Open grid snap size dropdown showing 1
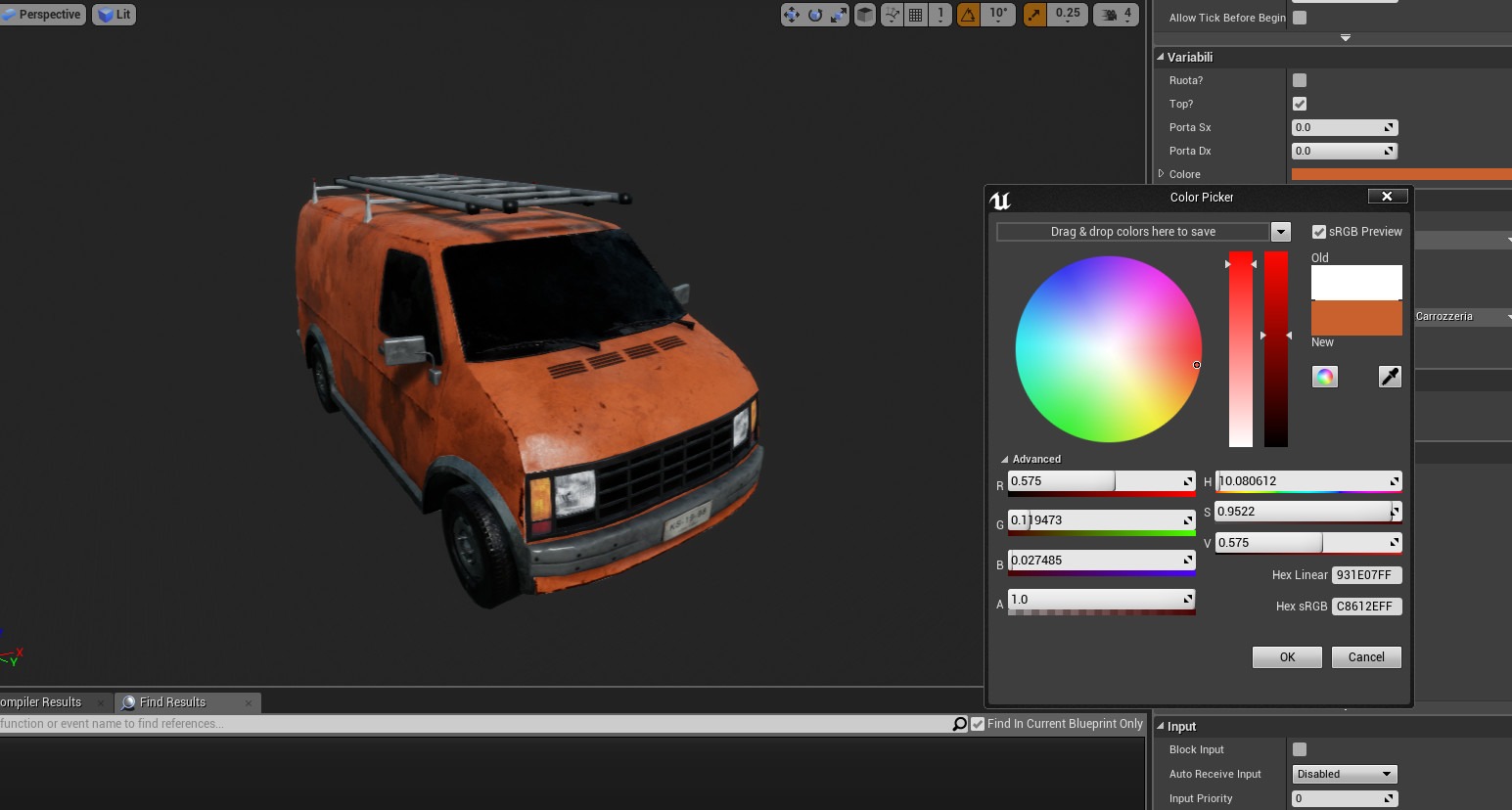This screenshot has width=1512, height=810. click(940, 15)
